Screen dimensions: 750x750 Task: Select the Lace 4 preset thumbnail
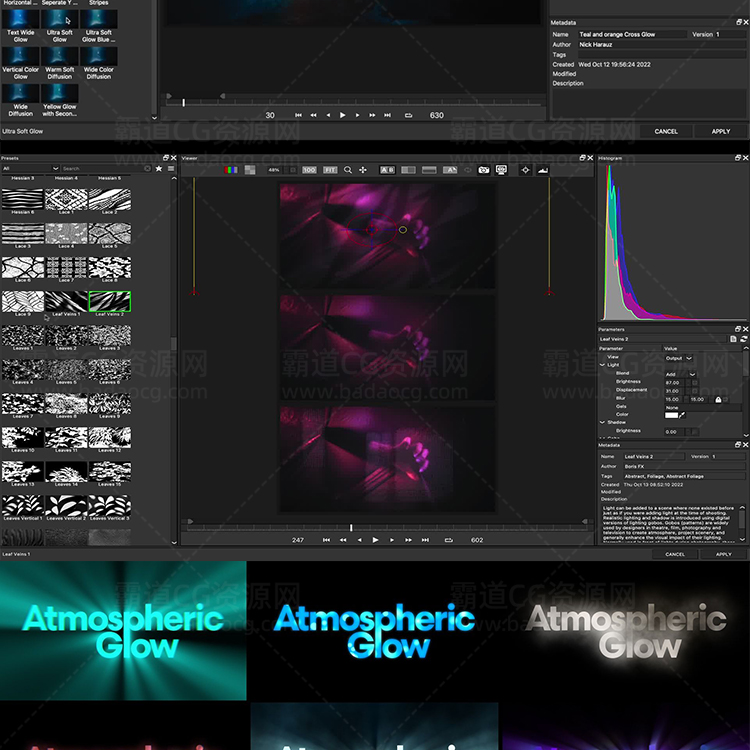pyautogui.click(x=65, y=235)
